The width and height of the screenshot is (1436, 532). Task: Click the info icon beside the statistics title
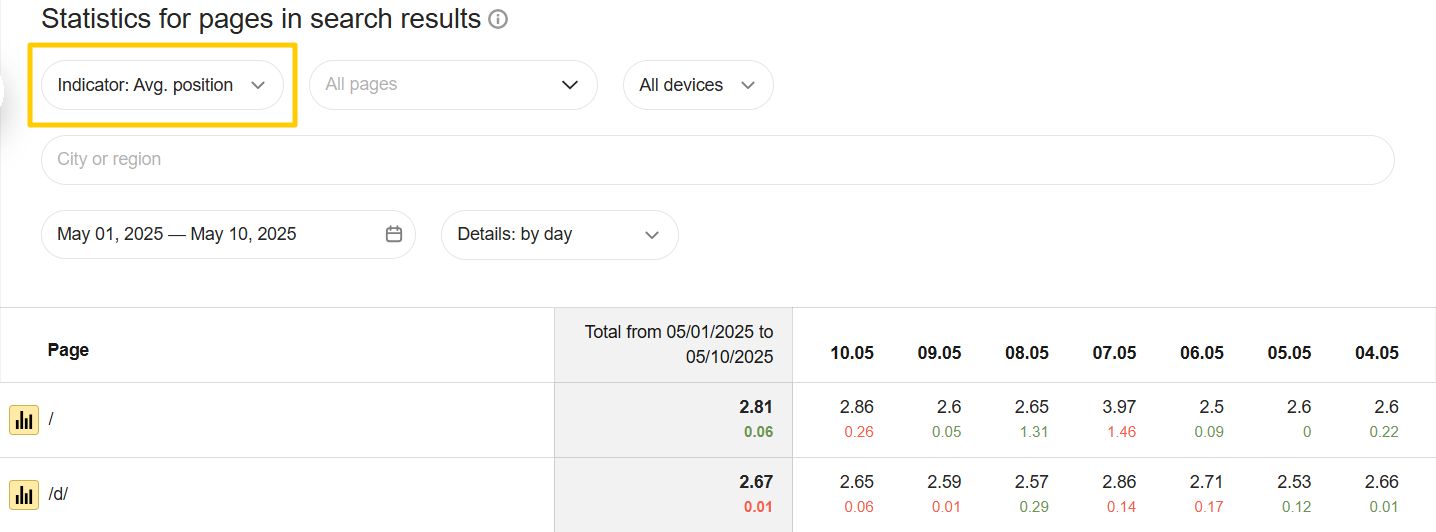click(x=498, y=19)
